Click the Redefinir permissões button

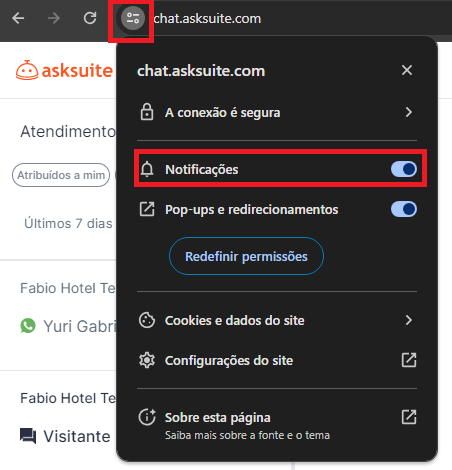coord(246,256)
